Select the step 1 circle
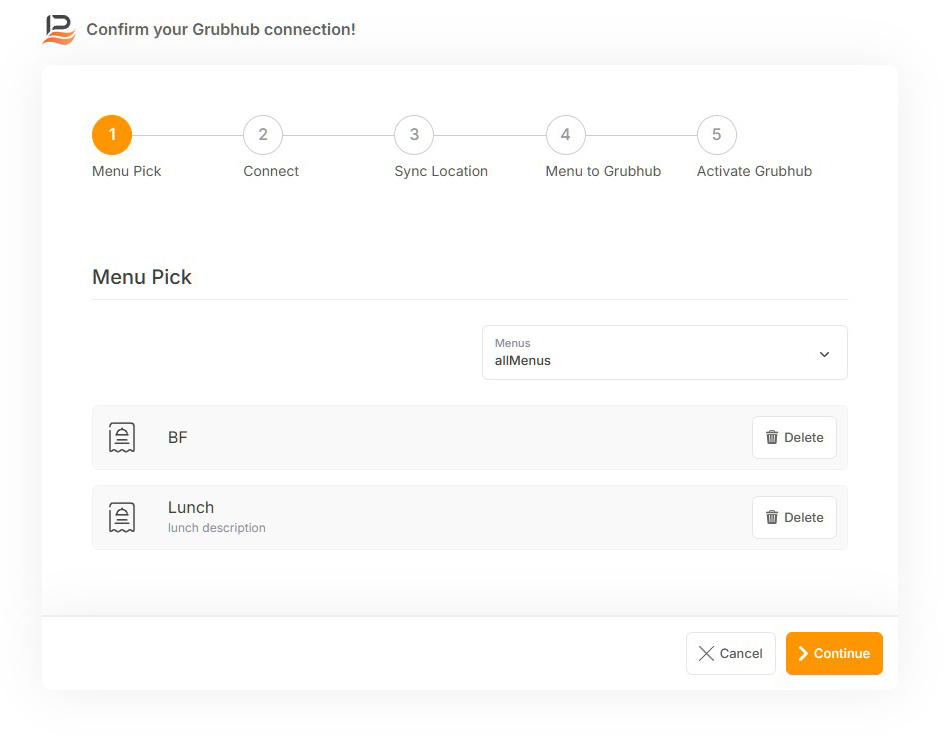951x741 pixels. tap(112, 135)
